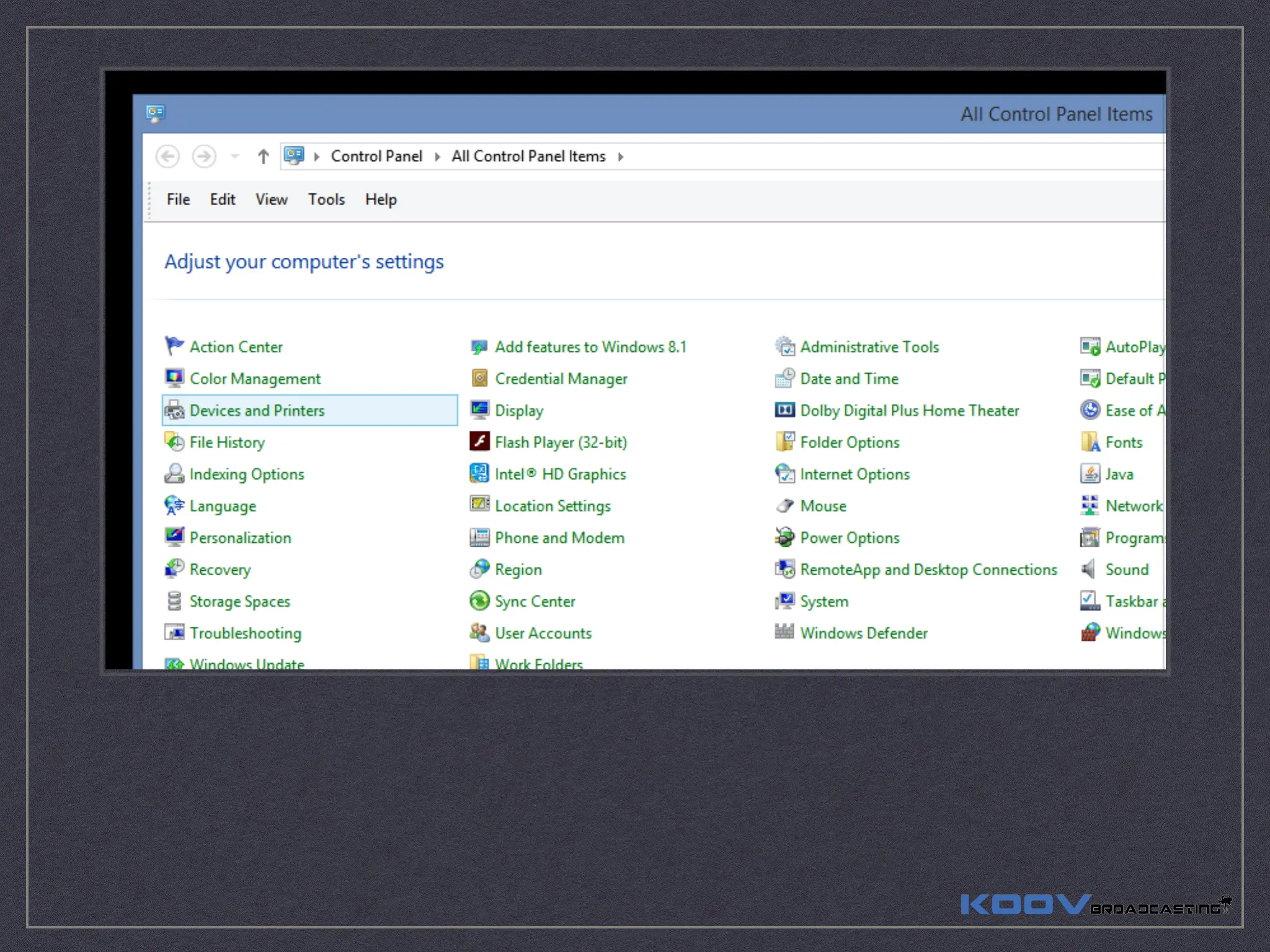1270x952 pixels.
Task: Open the View menu
Action: coord(272,200)
